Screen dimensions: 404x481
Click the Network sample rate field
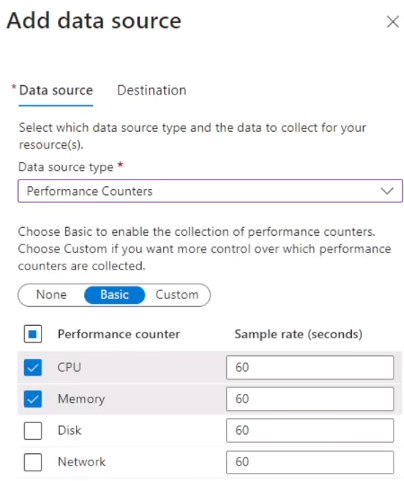click(x=310, y=462)
